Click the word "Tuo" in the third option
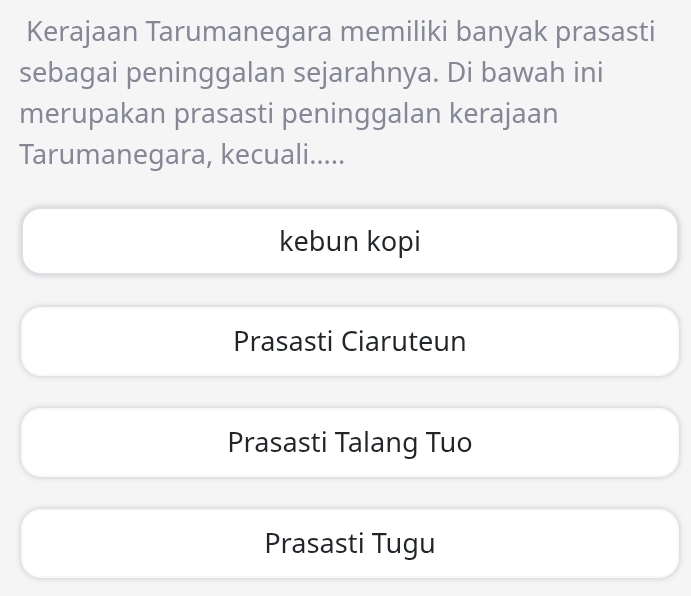This screenshot has width=691, height=596. click(449, 442)
